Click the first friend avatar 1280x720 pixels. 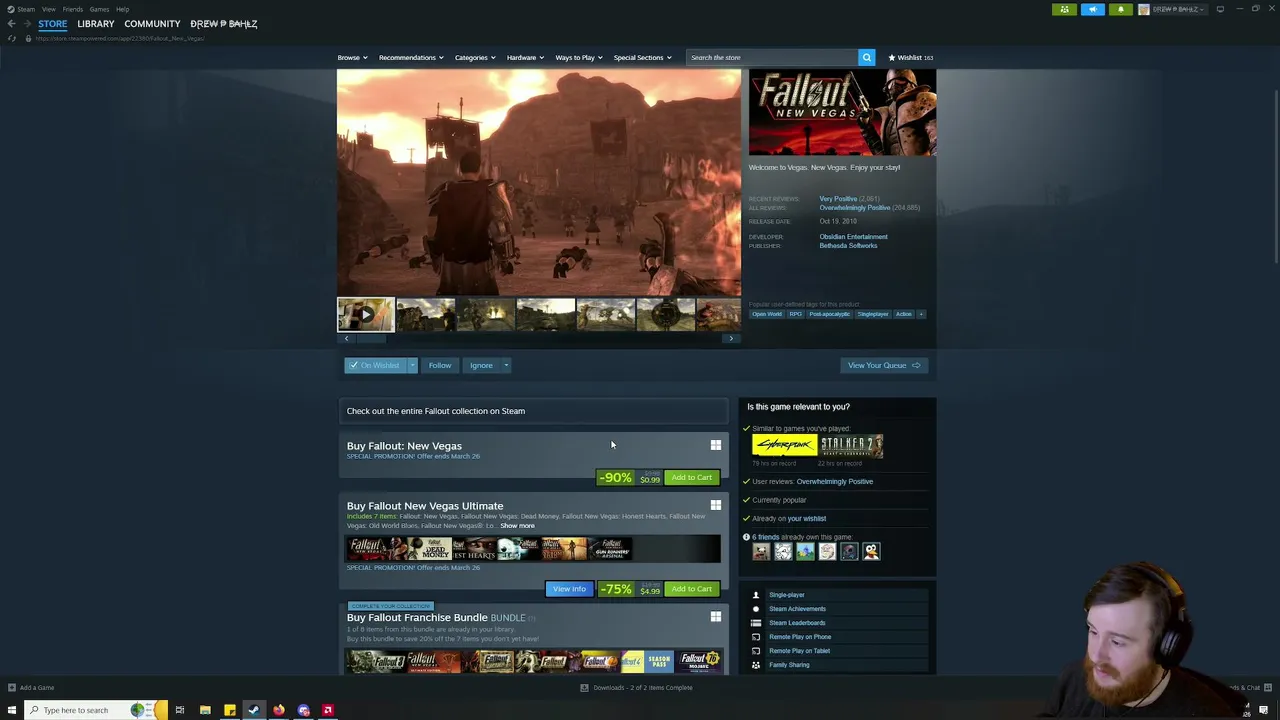pos(761,551)
